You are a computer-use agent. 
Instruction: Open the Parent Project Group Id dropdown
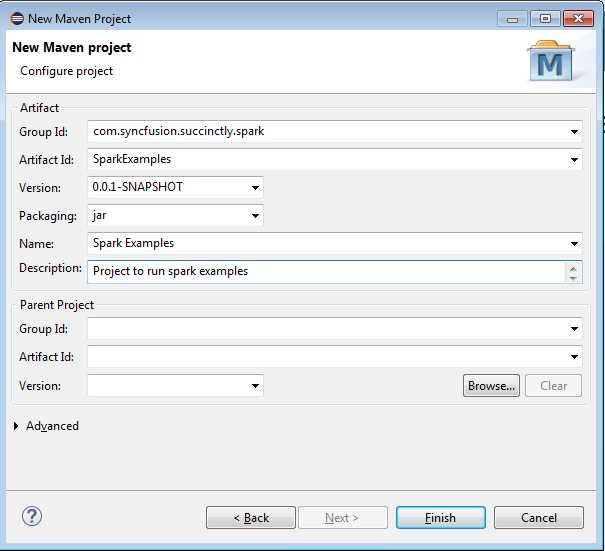[x=574, y=329]
